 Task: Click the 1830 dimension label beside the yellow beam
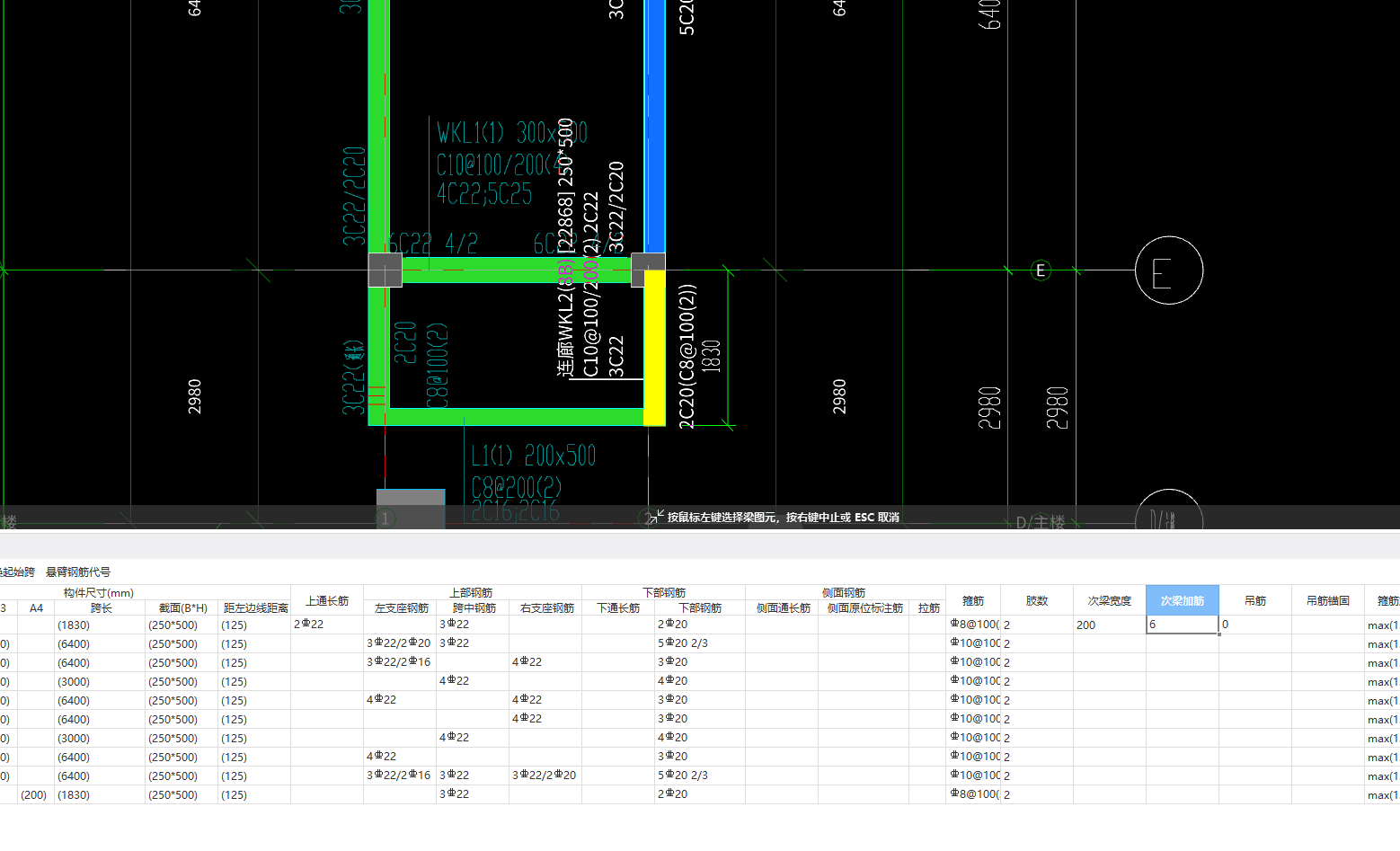711,356
